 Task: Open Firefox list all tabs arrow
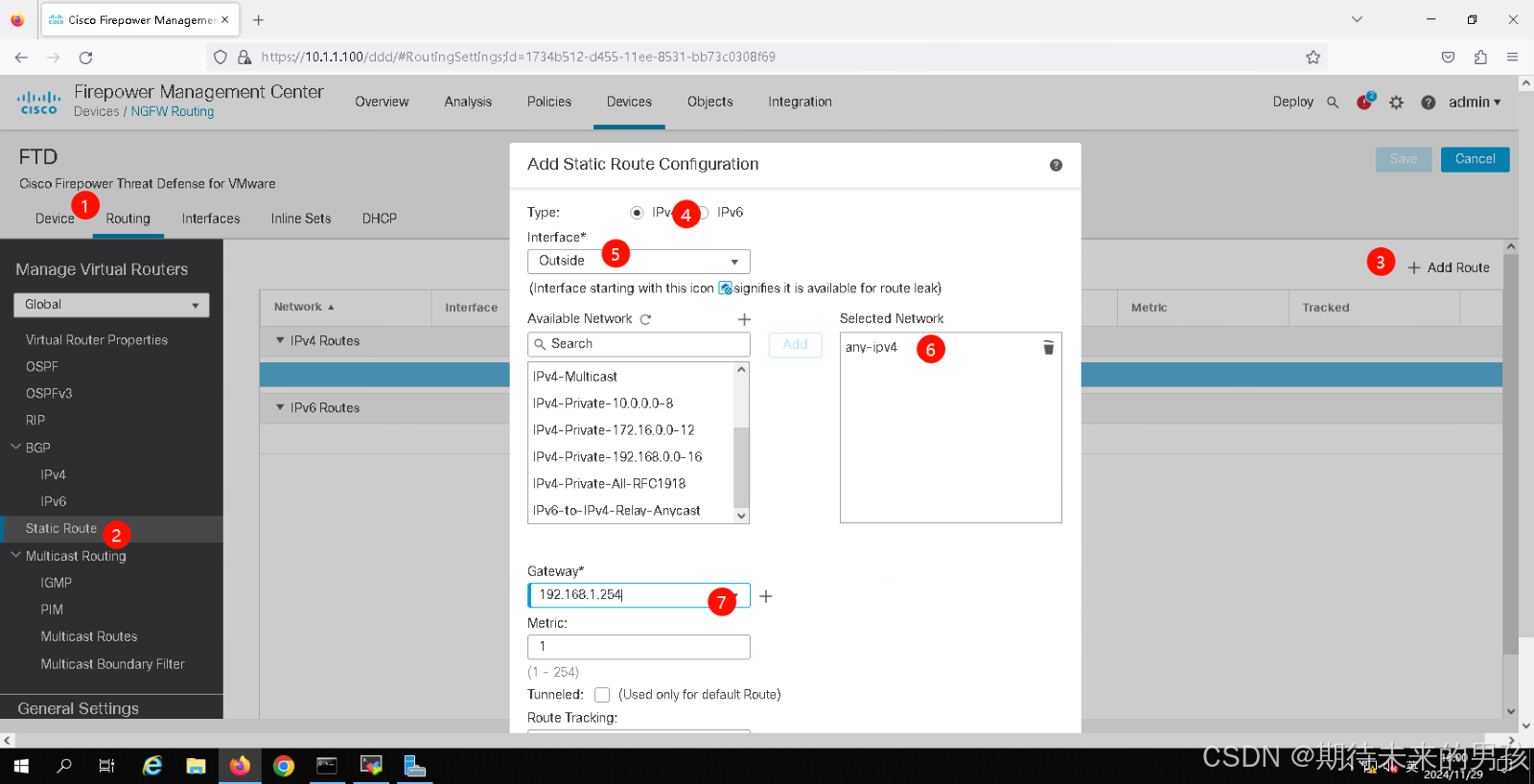click(x=1357, y=19)
